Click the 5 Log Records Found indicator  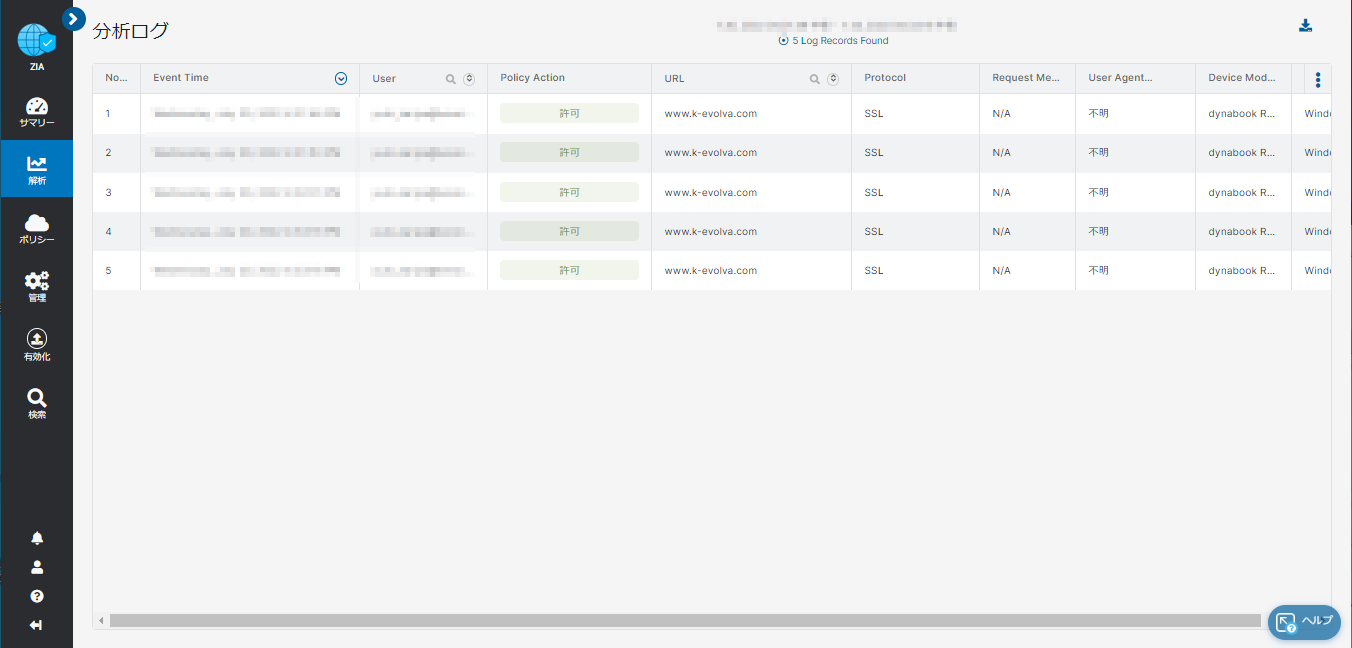point(833,41)
